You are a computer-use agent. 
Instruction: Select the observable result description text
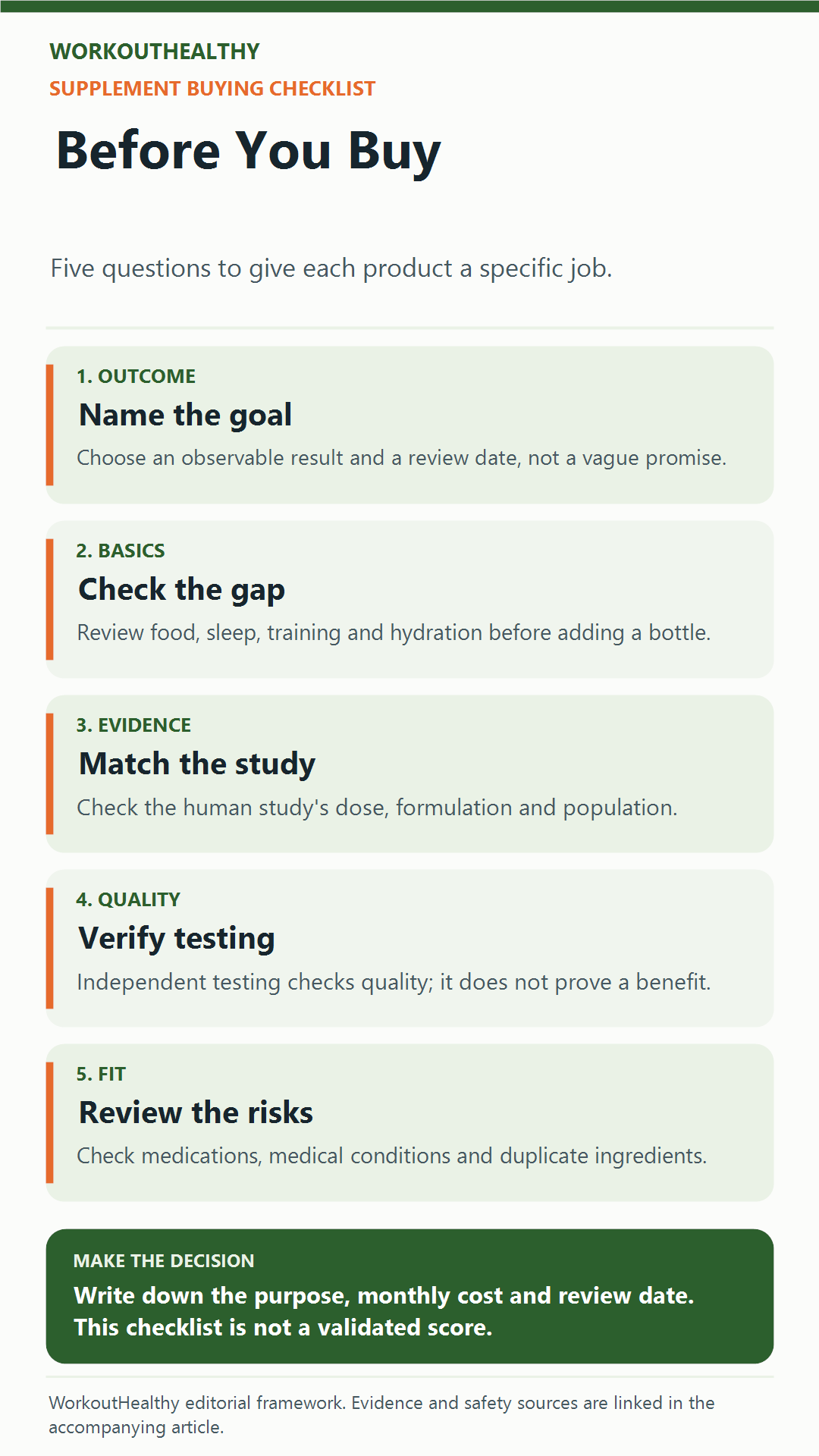[x=401, y=458]
